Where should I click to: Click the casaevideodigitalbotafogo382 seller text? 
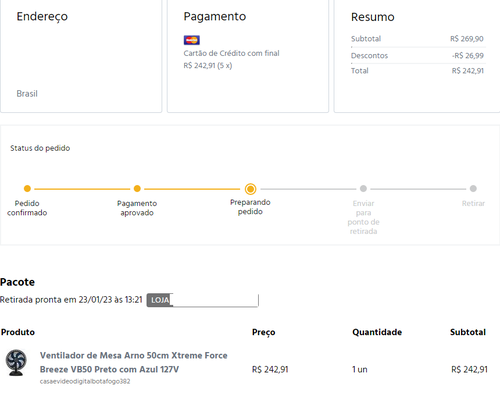pos(85,381)
